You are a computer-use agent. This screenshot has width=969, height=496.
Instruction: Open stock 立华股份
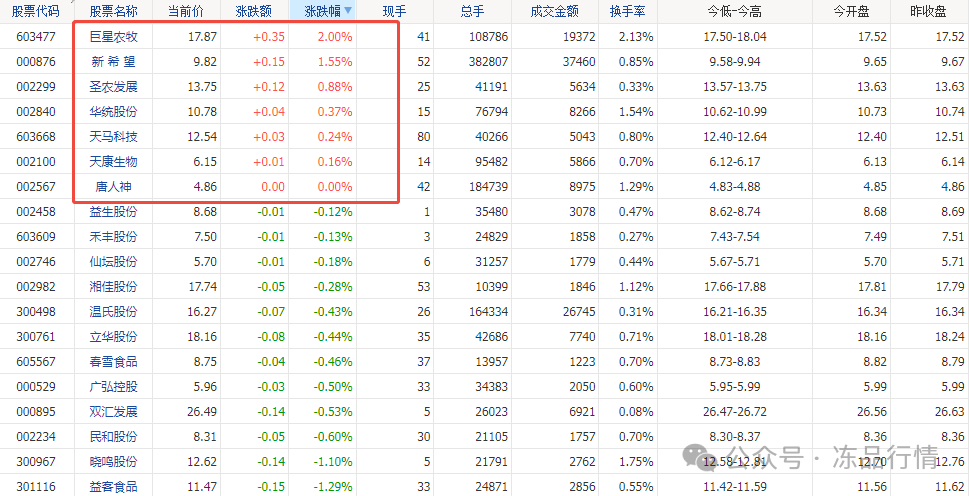113,337
